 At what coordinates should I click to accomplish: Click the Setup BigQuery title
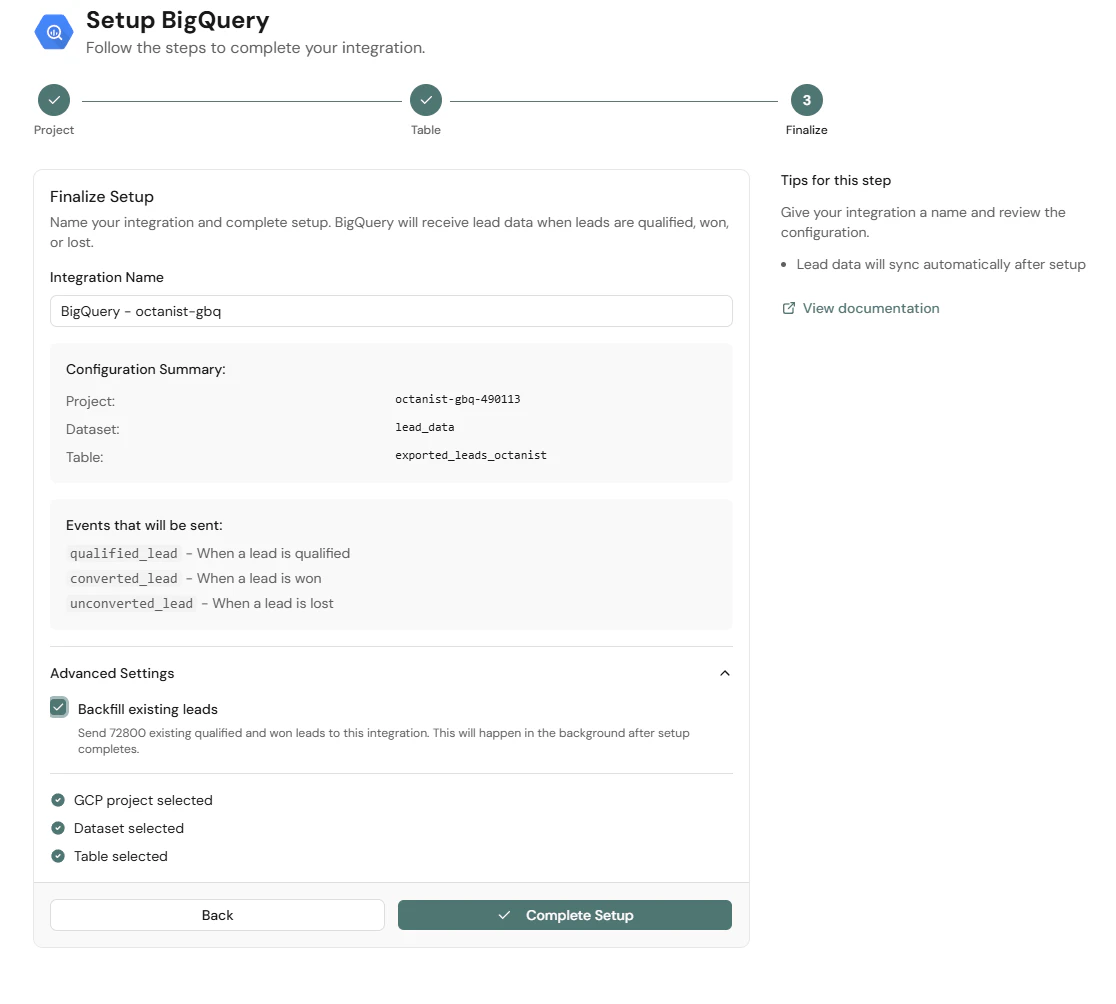coord(177,20)
